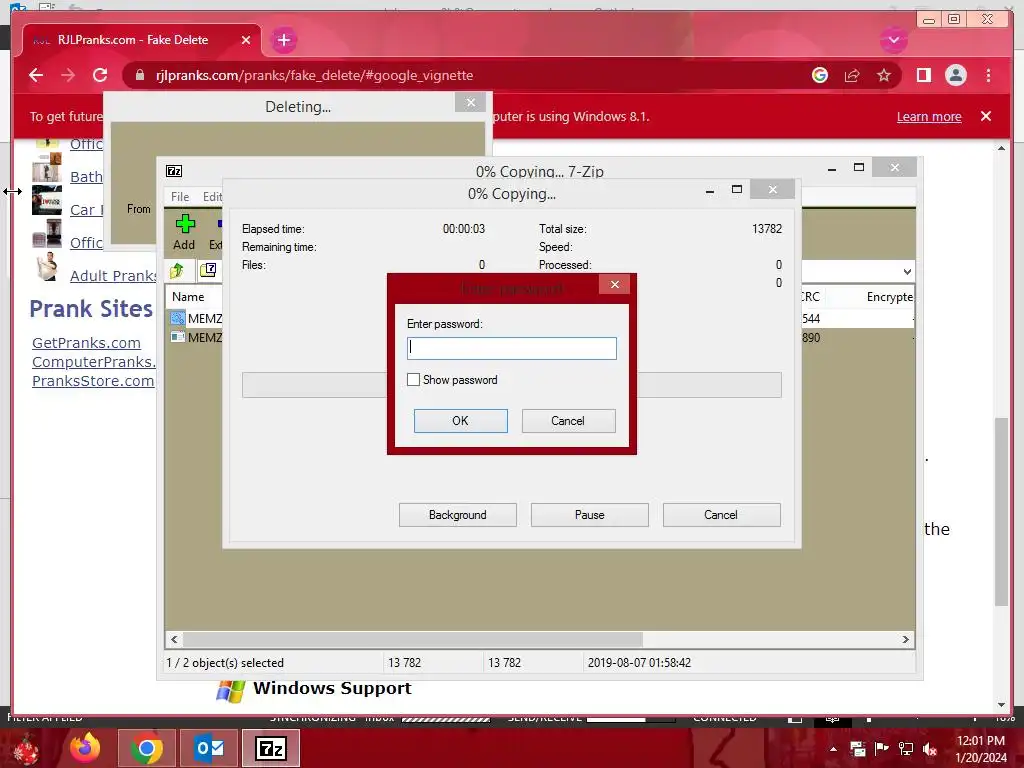
Task: Open 7-Zip from the taskbar
Action: point(271,748)
